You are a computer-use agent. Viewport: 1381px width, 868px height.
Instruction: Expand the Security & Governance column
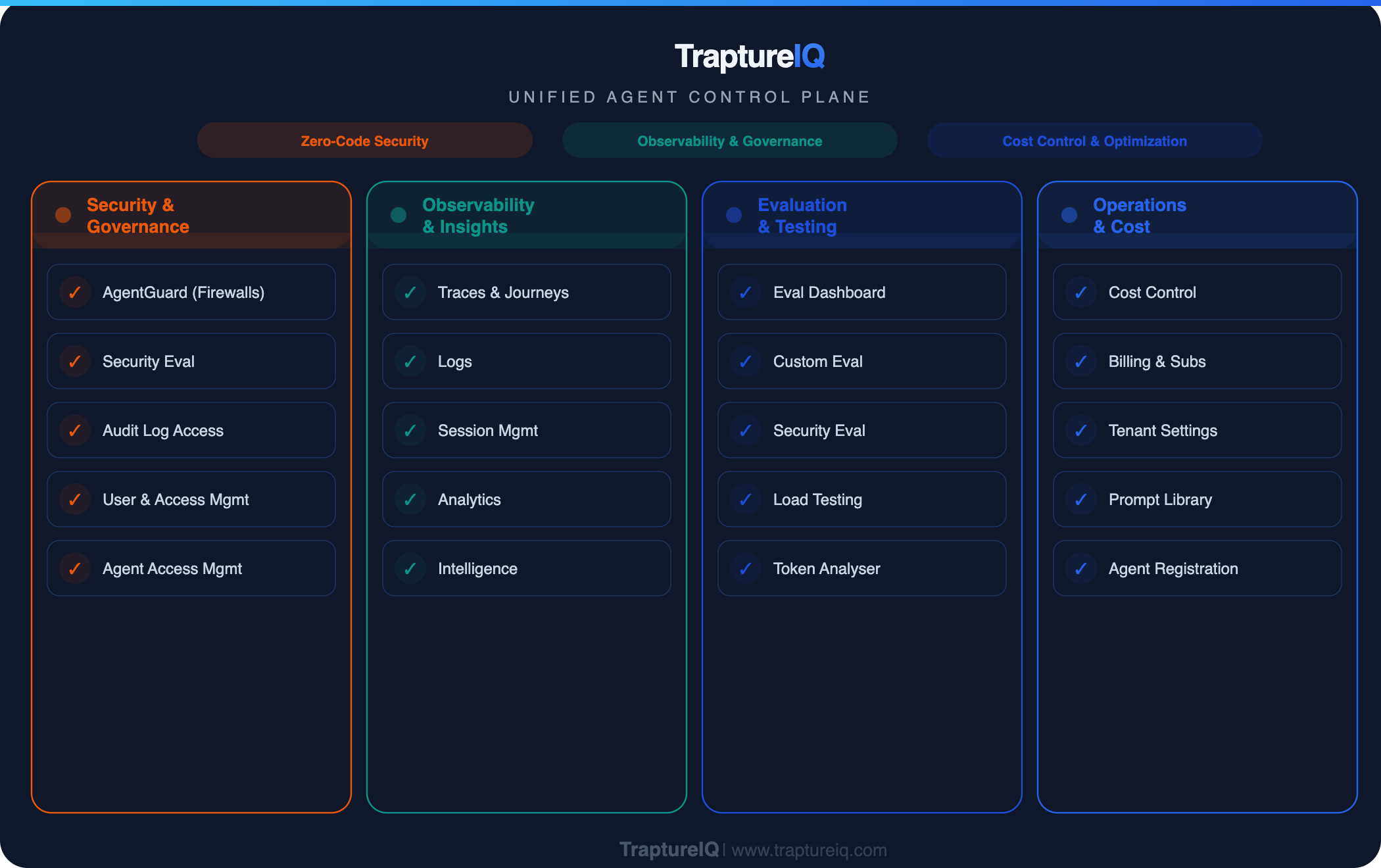(x=191, y=215)
